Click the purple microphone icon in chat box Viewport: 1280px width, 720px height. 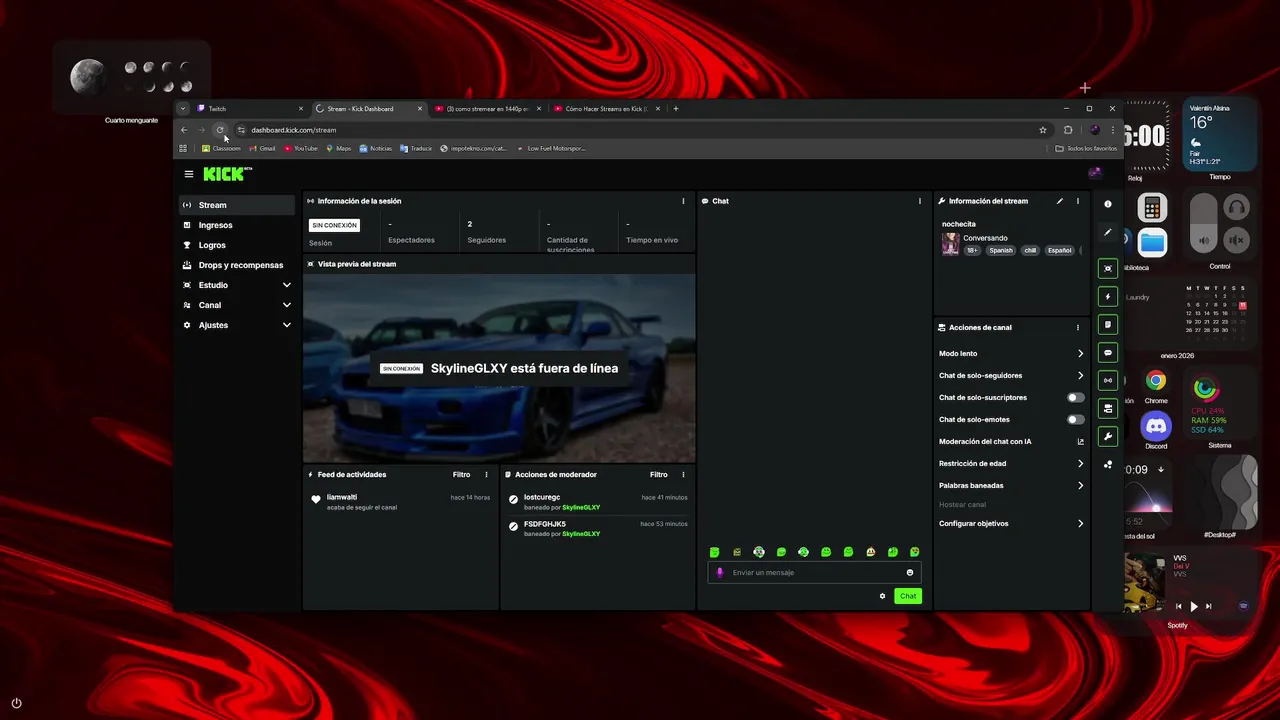(720, 573)
